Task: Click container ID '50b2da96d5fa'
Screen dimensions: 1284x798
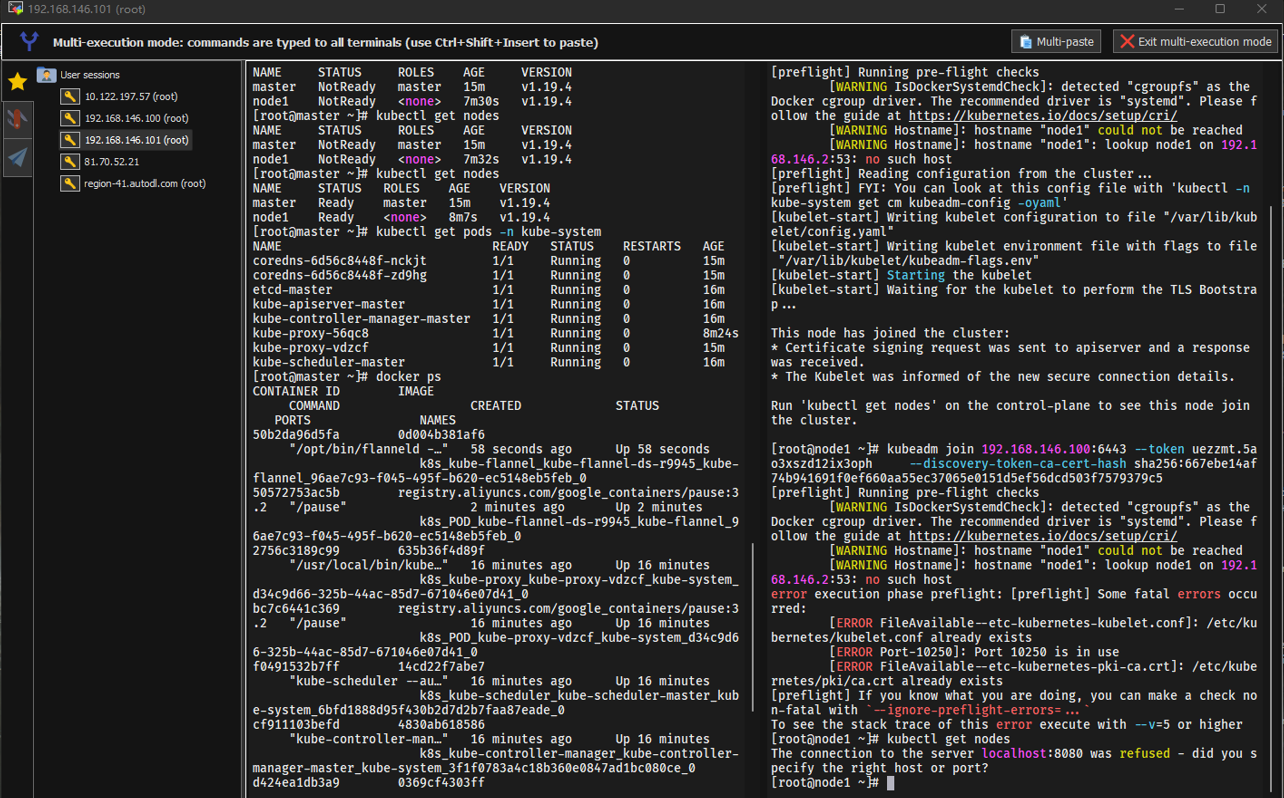Action: click(x=296, y=435)
